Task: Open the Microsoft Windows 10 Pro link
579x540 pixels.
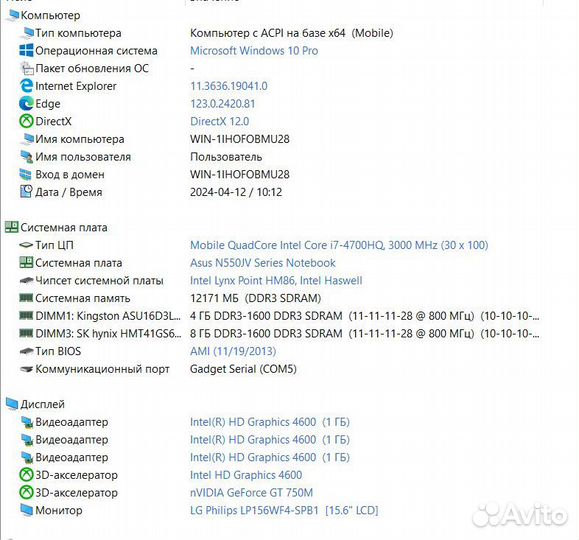Action: 254,51
